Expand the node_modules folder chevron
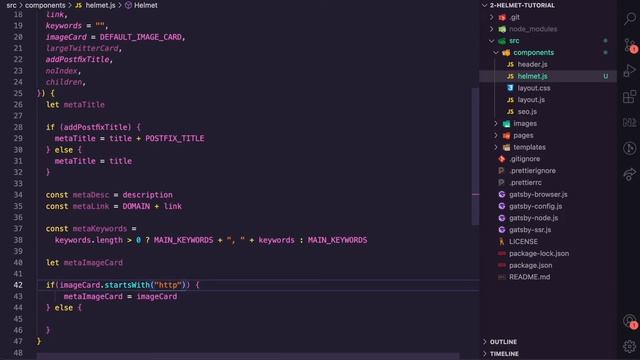Screen dimensions: 640x360 (492, 29)
